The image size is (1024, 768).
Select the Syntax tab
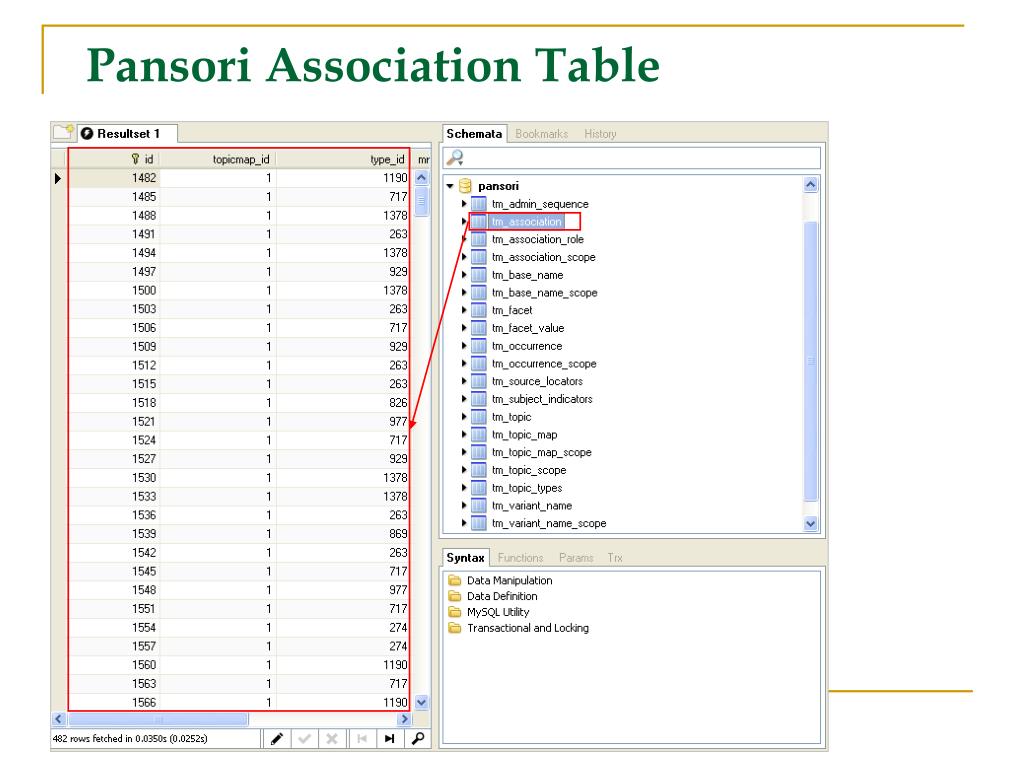(x=466, y=558)
